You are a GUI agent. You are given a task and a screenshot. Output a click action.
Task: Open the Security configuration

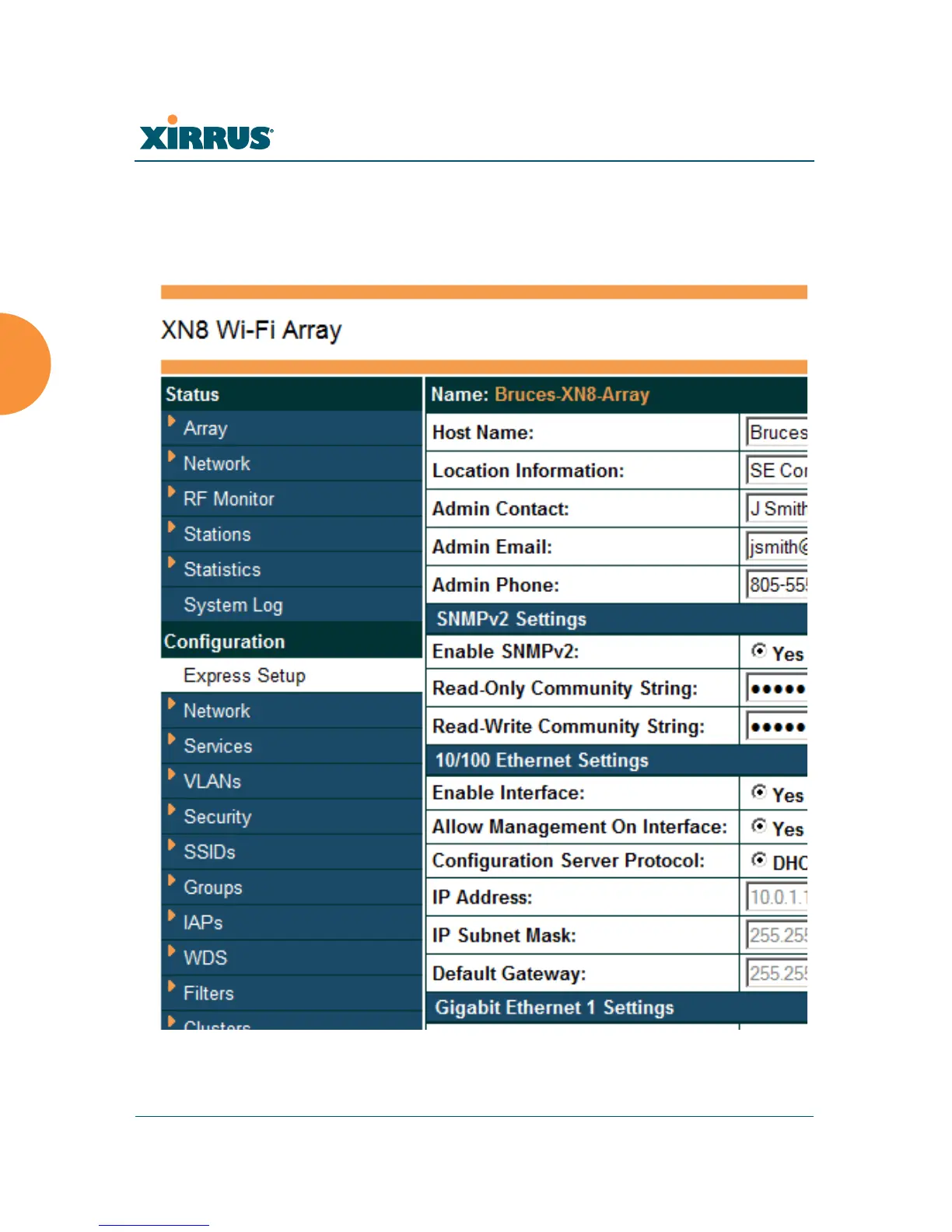point(218,817)
